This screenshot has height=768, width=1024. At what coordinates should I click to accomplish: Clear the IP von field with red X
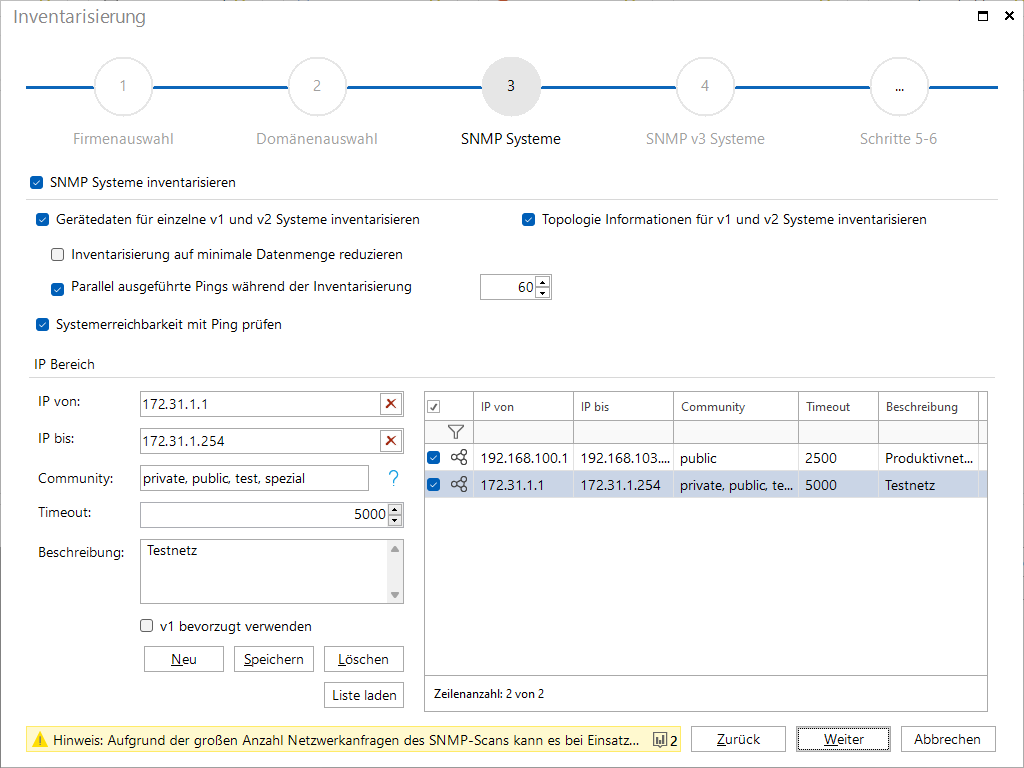point(391,404)
